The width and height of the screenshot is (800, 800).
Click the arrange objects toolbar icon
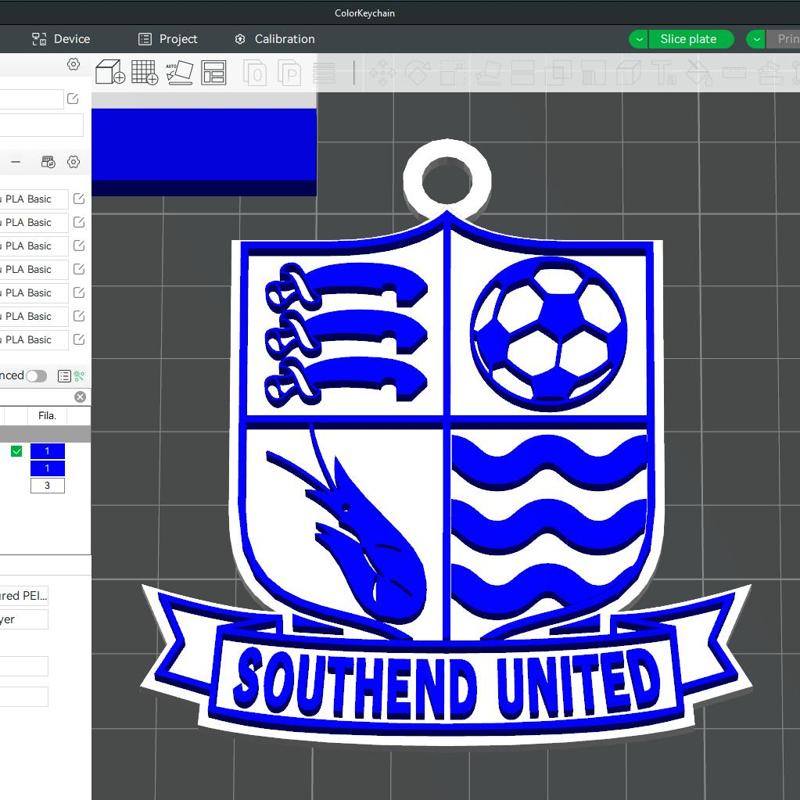pos(211,72)
